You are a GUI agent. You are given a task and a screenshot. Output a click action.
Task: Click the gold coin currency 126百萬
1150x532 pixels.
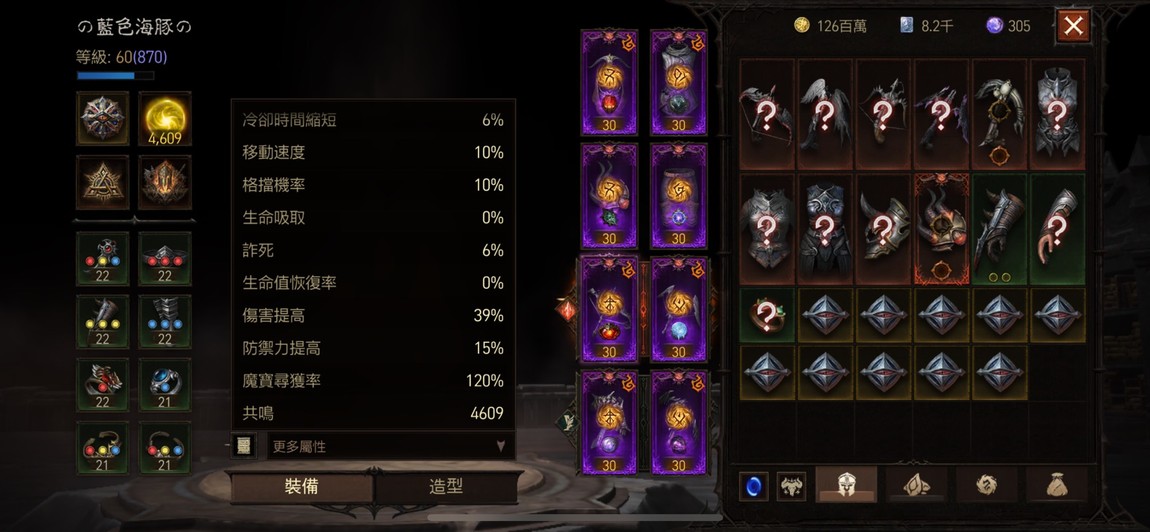click(830, 26)
